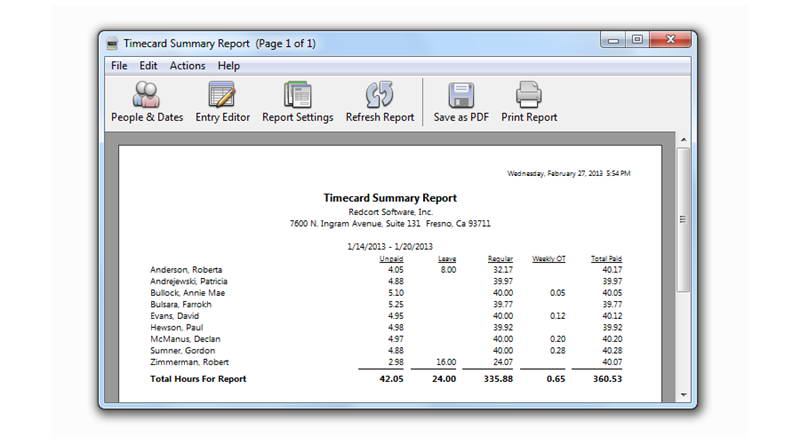Minimize the Timecard Summary Report window
The image size is (800, 444).
coord(613,40)
